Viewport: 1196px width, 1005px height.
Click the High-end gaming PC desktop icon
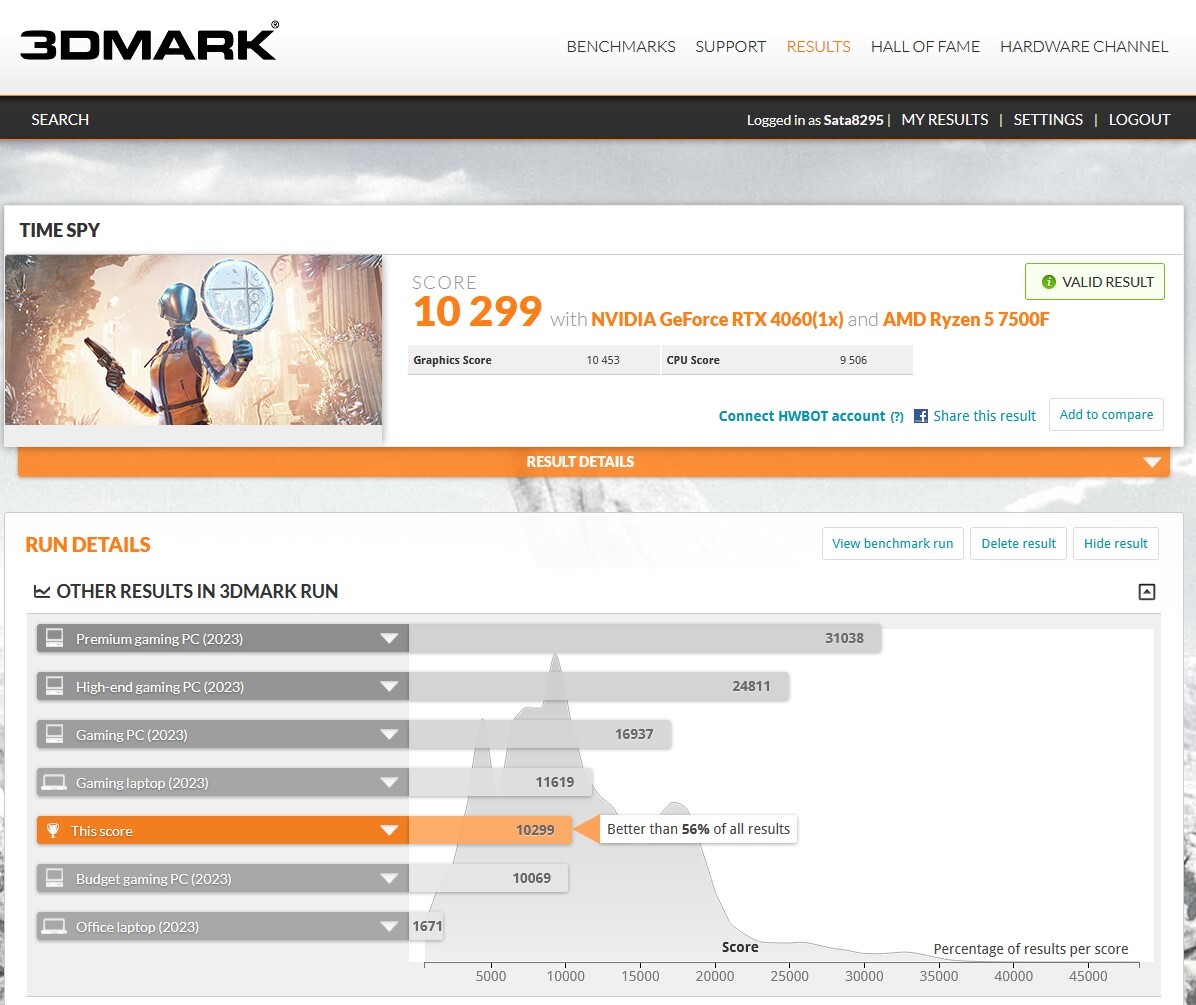[54, 686]
